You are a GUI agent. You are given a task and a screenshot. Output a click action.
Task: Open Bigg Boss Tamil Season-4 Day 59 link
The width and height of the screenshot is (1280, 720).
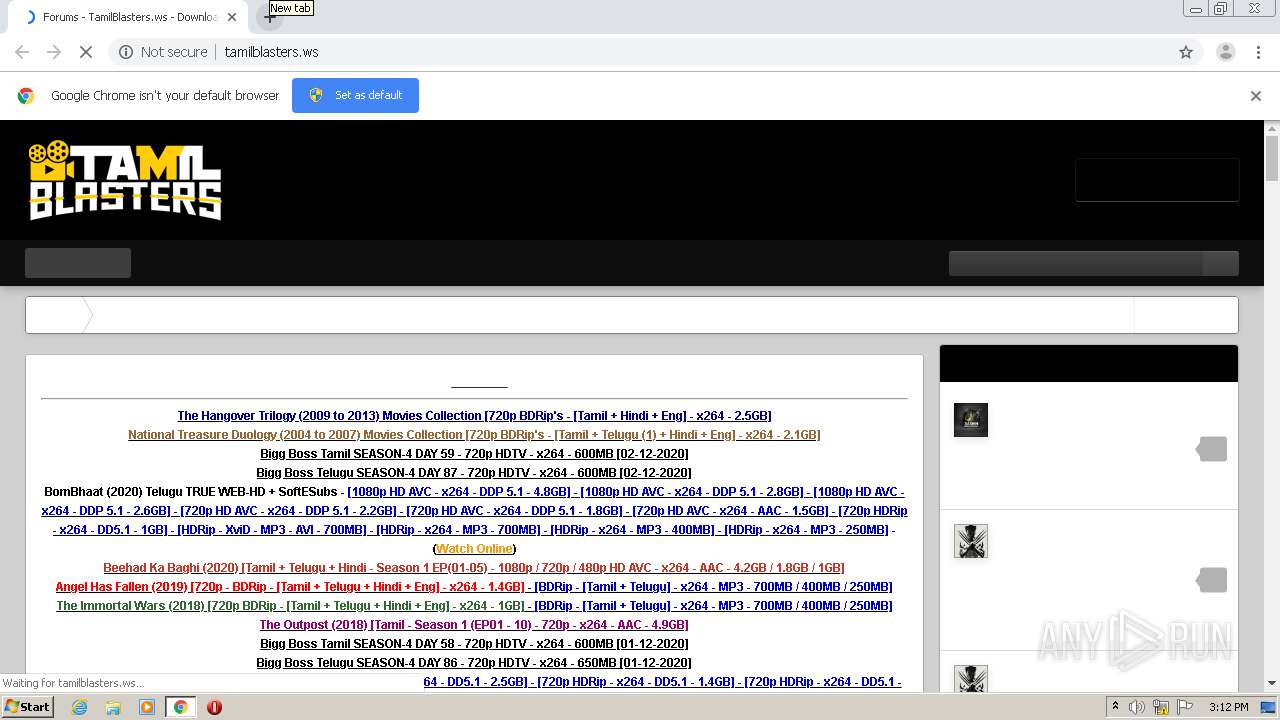click(474, 454)
